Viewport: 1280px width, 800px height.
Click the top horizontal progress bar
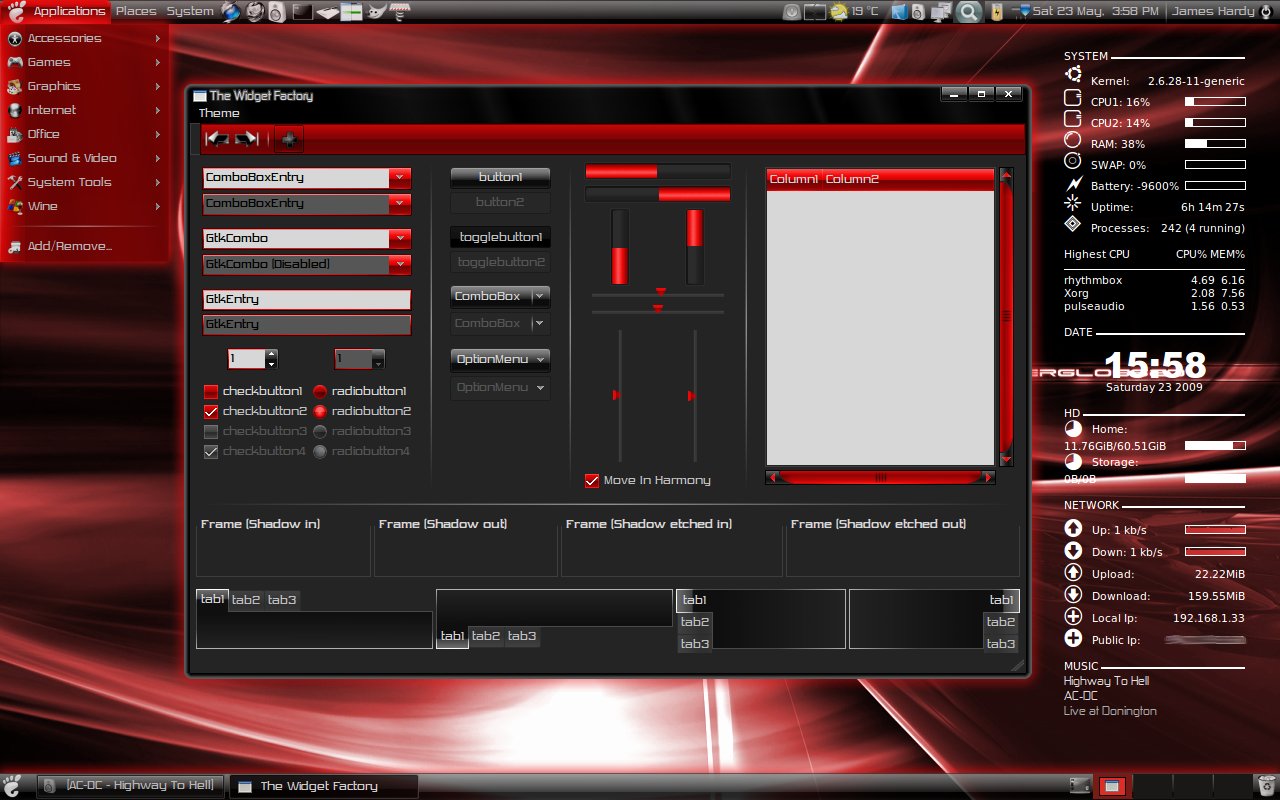[657, 171]
